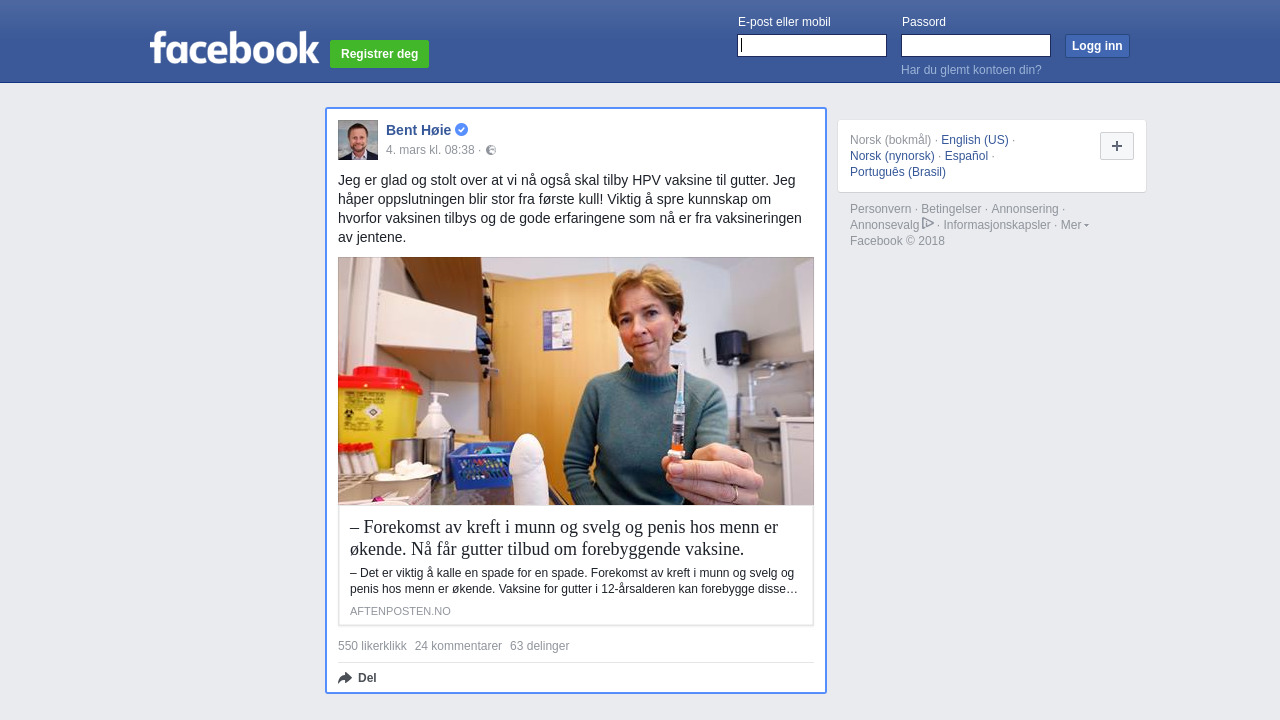
Task: Click the Facebook logo
Action: (x=234, y=48)
